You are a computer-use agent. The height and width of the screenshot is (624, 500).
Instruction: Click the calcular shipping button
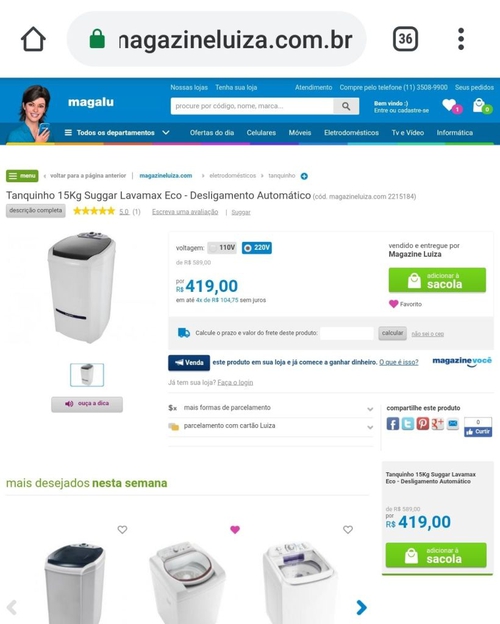coord(393,333)
